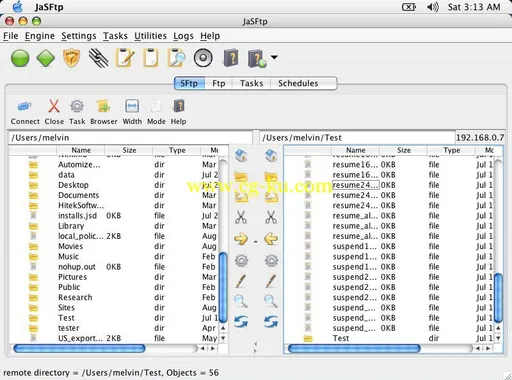Click the remote refresh icon

pos(271,322)
